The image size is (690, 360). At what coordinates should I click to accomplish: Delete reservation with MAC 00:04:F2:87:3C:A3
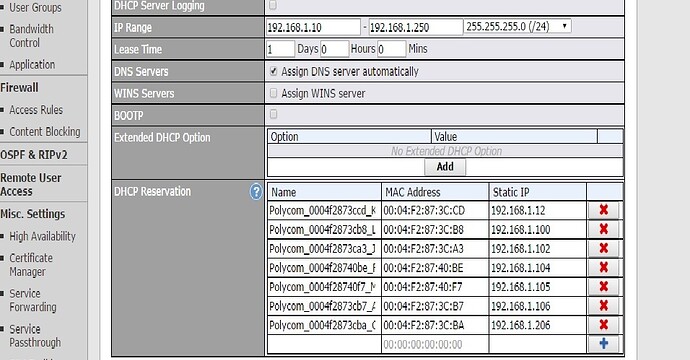pos(603,248)
